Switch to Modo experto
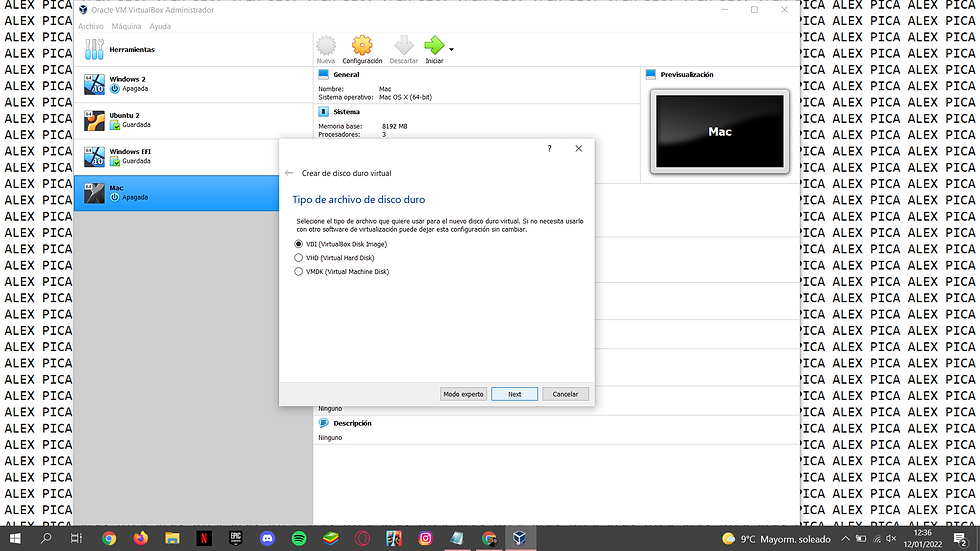 tap(463, 394)
